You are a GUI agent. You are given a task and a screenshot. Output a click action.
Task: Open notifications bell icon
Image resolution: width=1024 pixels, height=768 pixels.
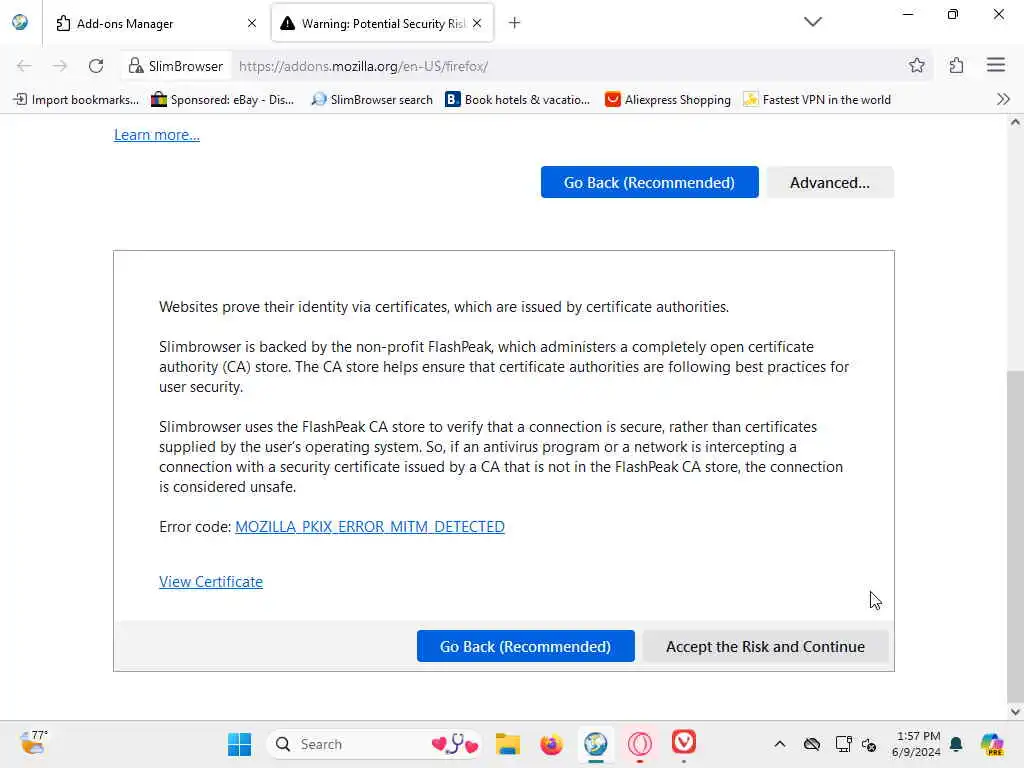point(956,744)
